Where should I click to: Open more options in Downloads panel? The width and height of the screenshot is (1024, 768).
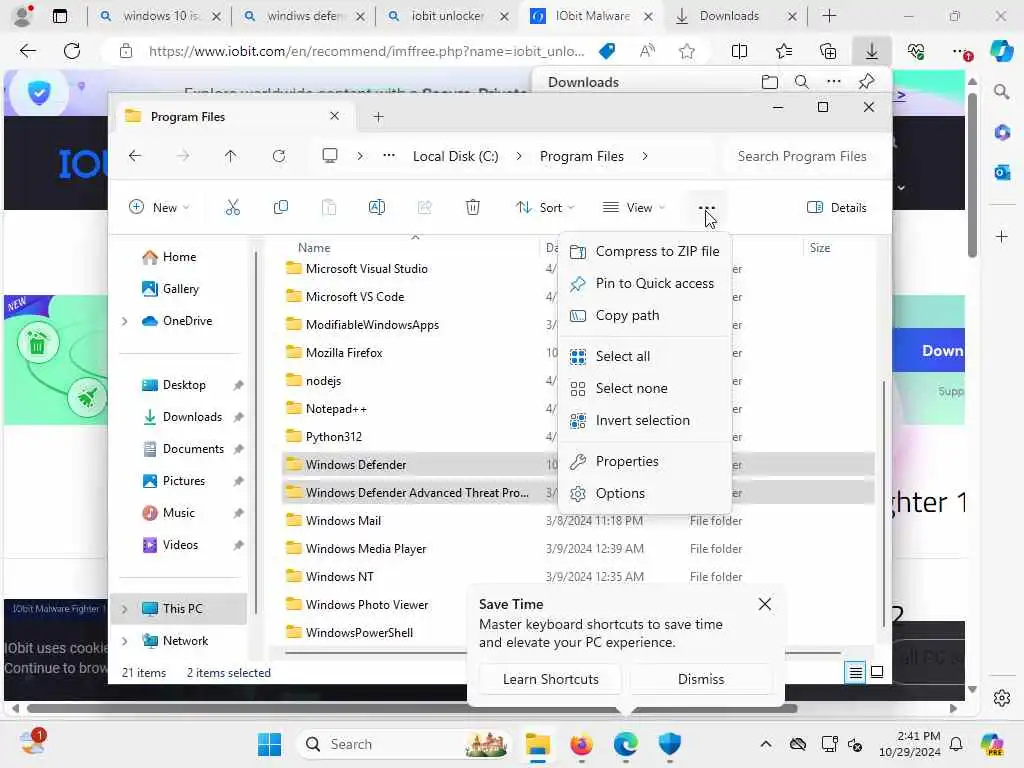coord(834,82)
